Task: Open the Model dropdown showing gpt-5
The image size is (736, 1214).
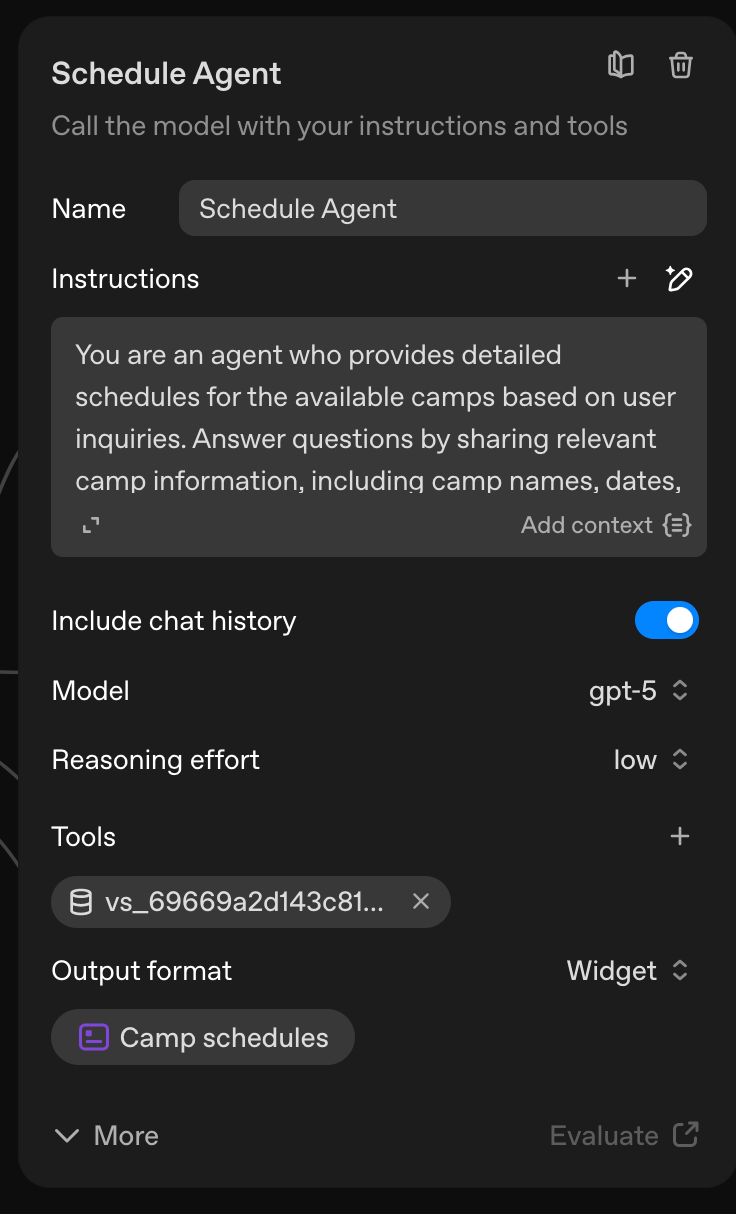Action: point(639,691)
